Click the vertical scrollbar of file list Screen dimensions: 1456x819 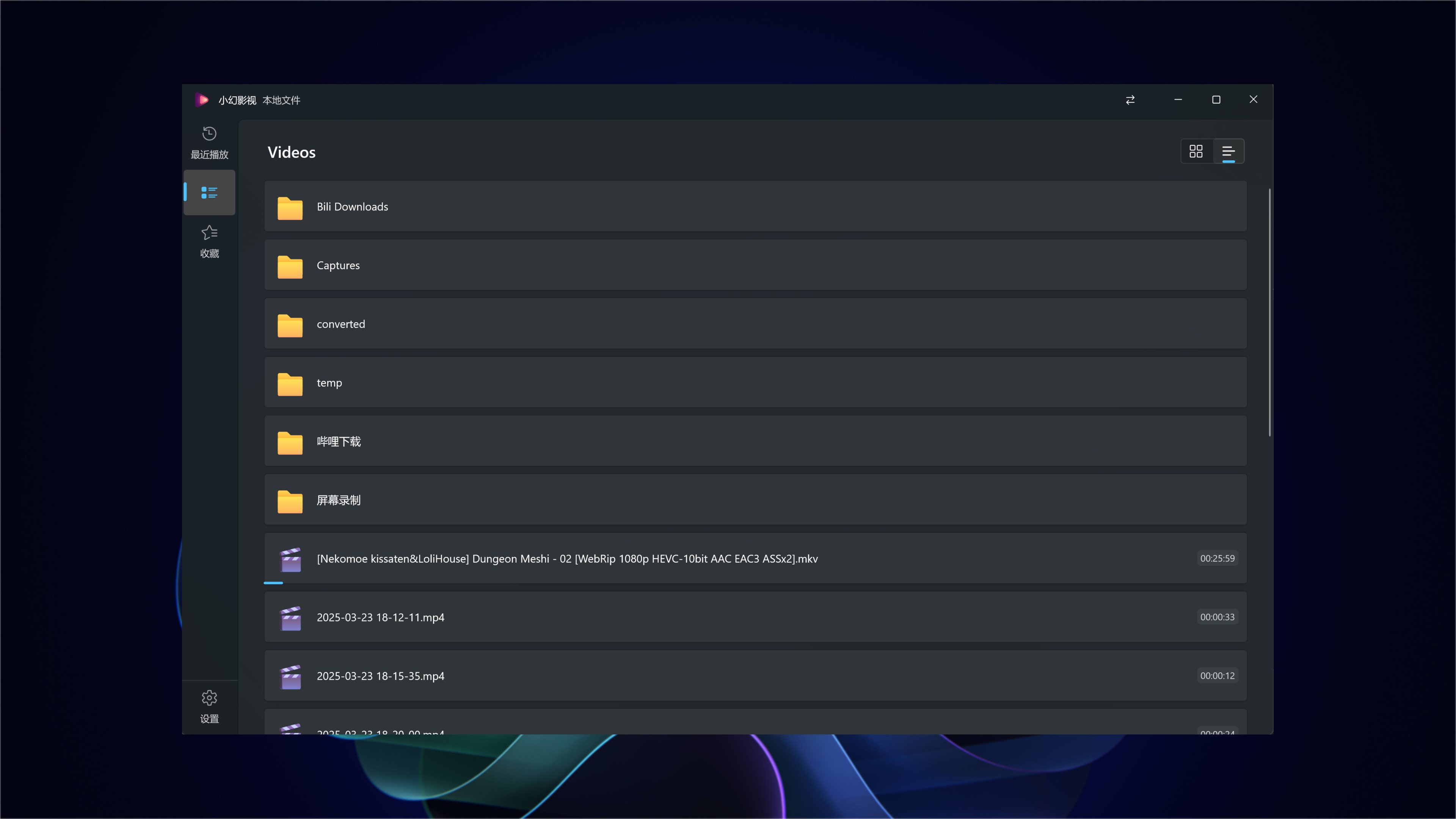[x=1269, y=312]
